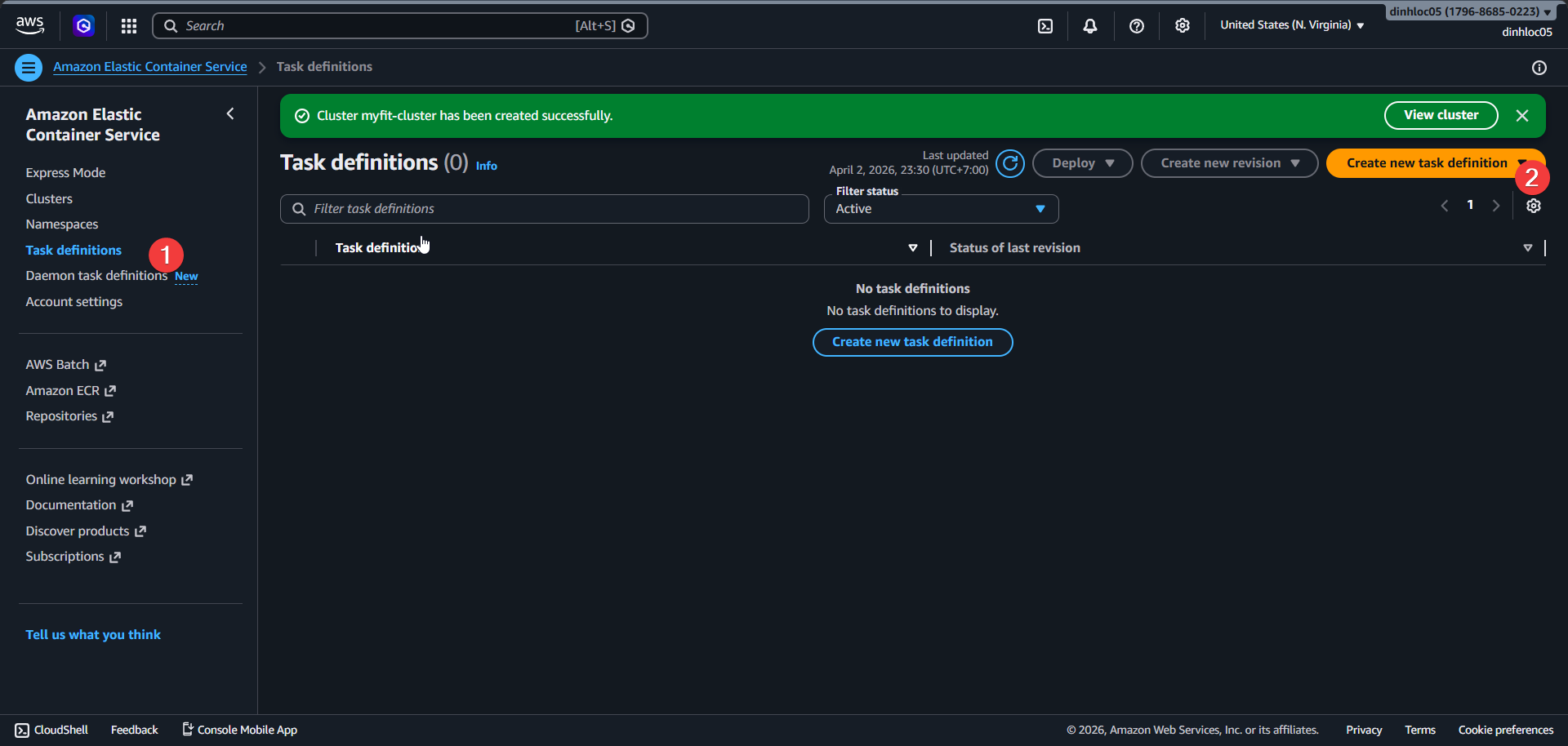This screenshot has width=1568, height=746.
Task: Open the settings gear in the top bar
Action: click(x=1182, y=25)
